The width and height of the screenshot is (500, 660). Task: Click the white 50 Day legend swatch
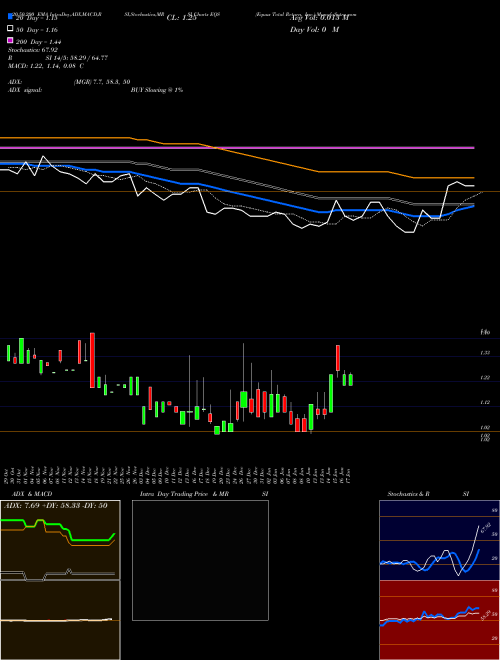11,29
